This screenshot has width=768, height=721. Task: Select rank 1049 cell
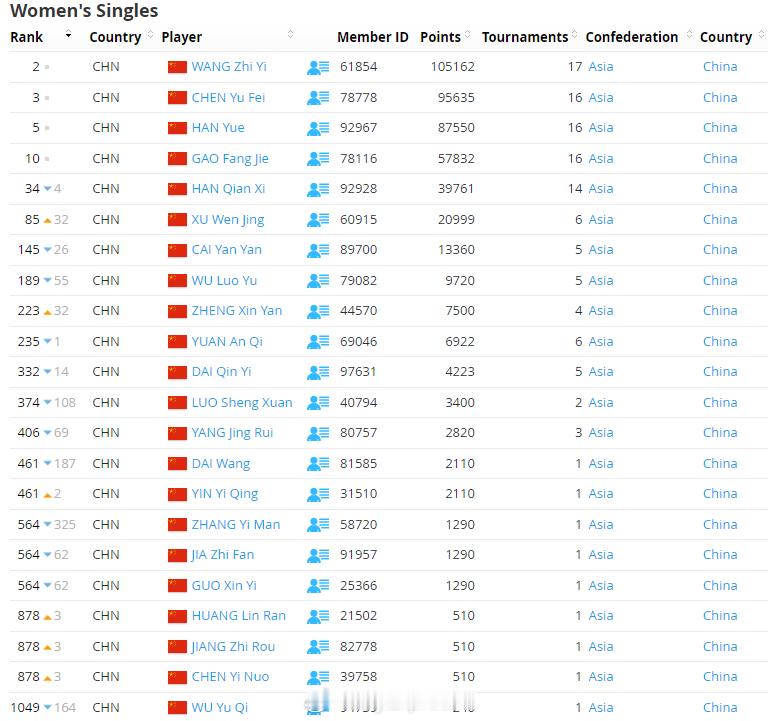[25, 707]
